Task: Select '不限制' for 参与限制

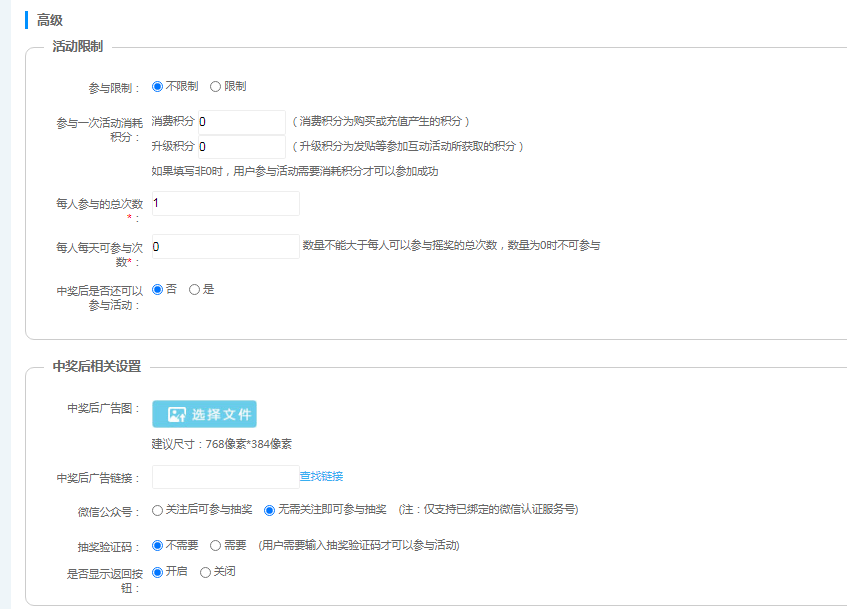Action: [x=158, y=87]
